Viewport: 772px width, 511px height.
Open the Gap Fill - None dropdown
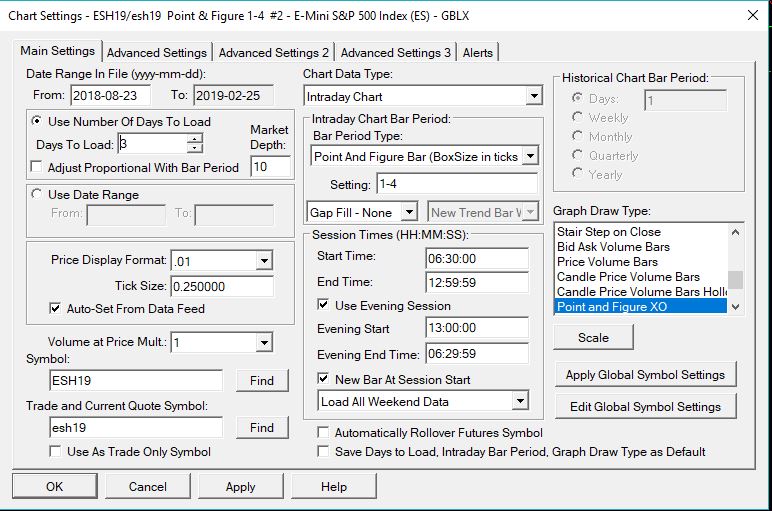[409, 212]
